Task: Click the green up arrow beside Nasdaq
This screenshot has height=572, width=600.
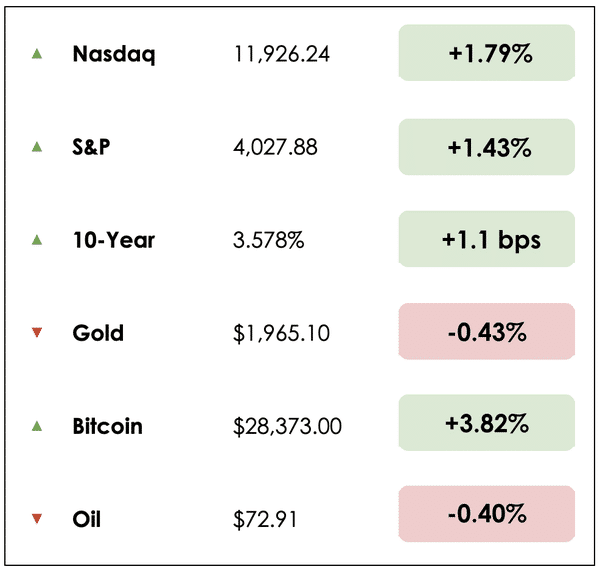Action: tap(37, 54)
